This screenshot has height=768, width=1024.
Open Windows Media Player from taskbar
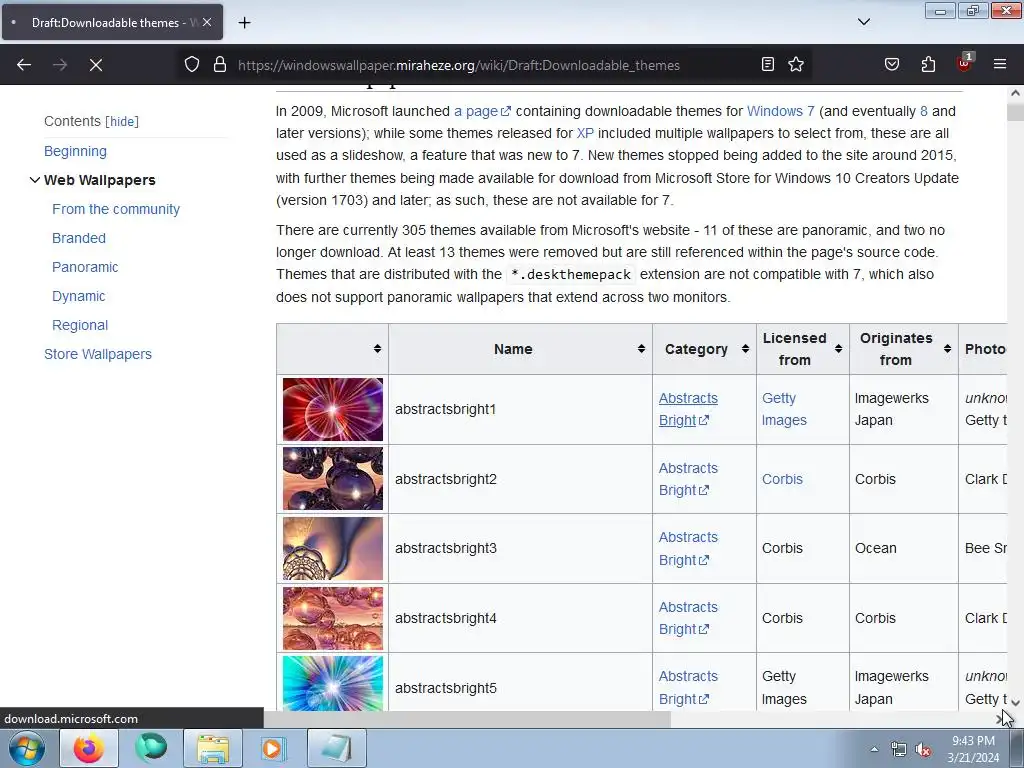(x=273, y=748)
